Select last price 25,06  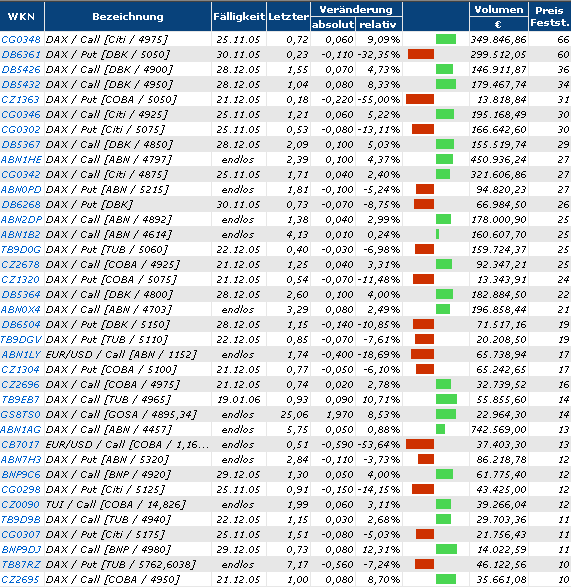(295, 414)
